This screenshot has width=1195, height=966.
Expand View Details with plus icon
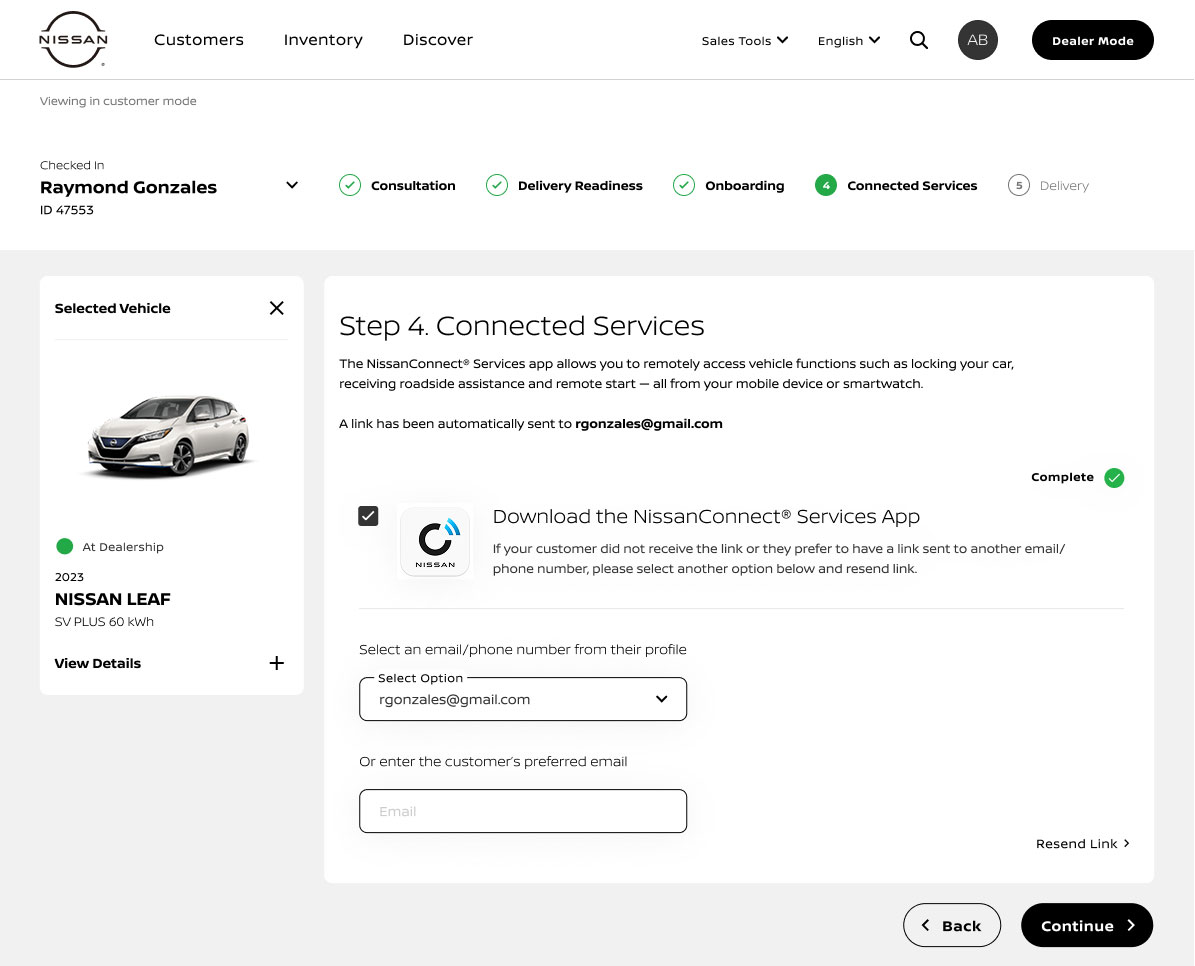tap(277, 663)
